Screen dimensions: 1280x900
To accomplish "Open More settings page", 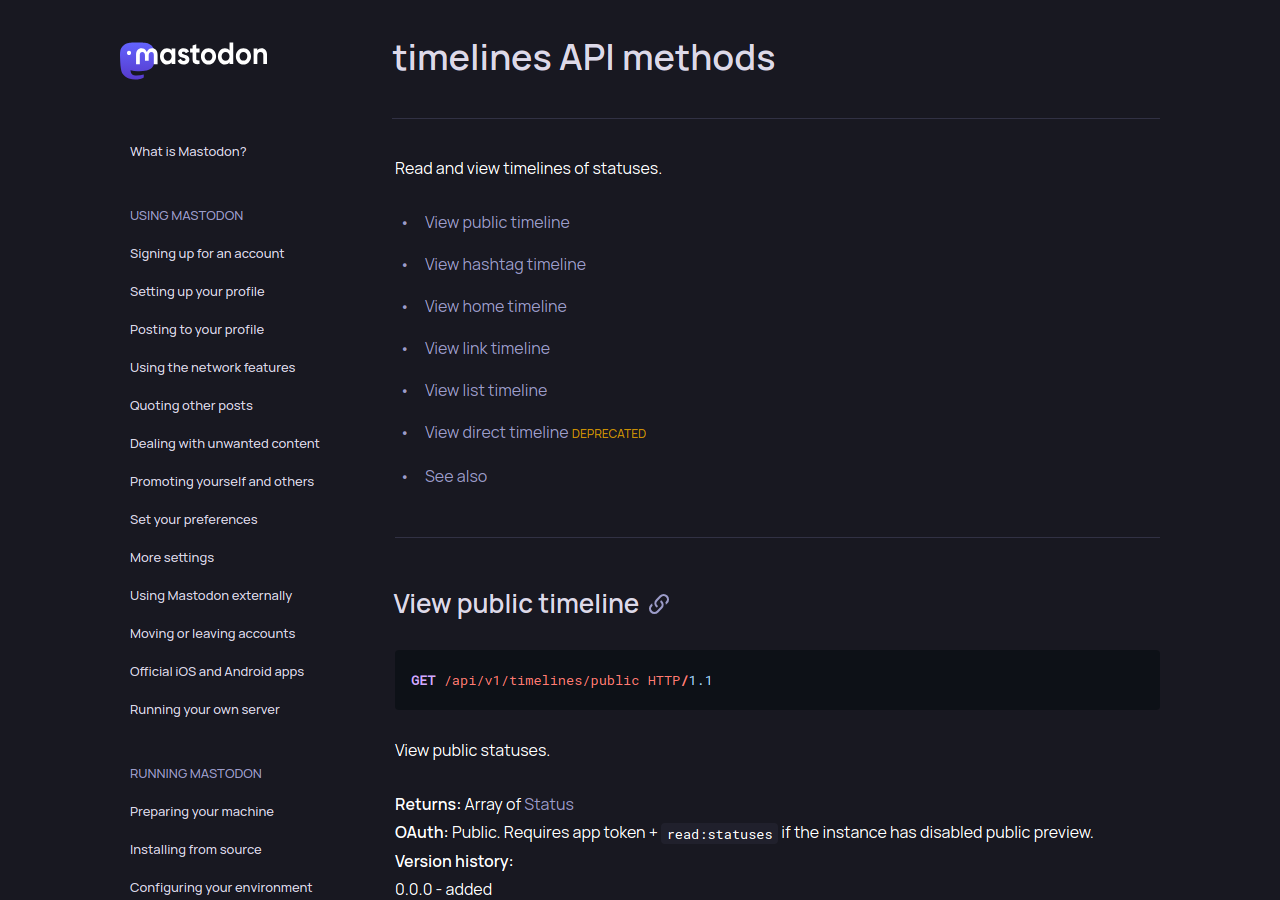I will tap(172, 558).
